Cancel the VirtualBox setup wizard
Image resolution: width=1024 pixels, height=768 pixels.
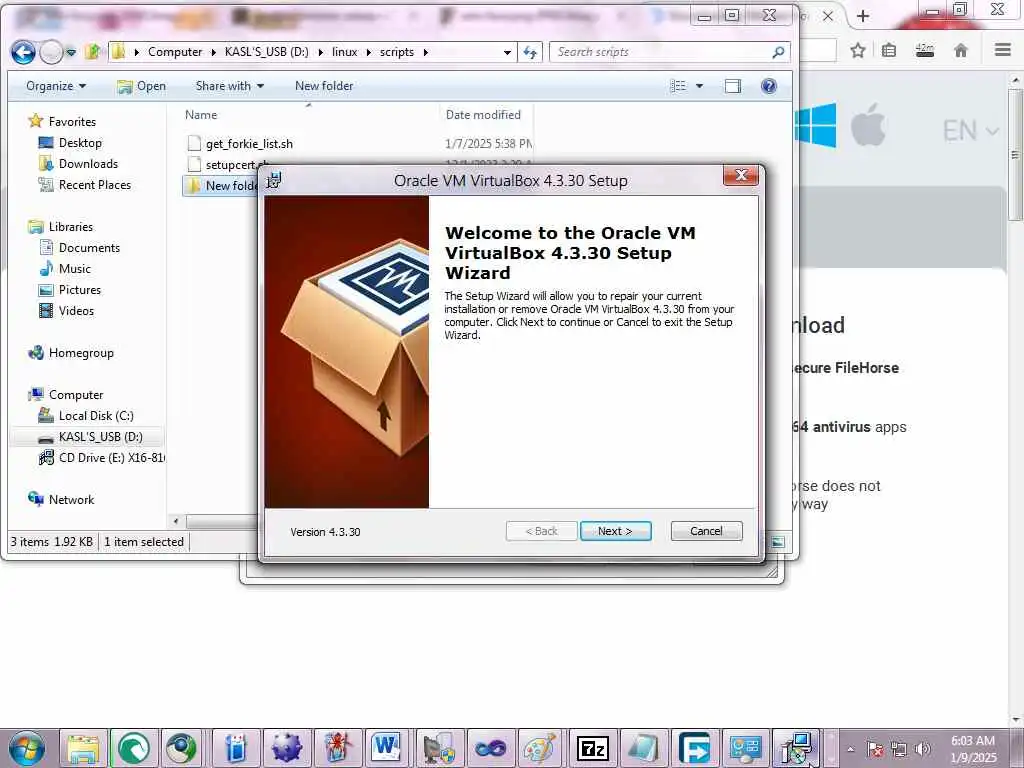click(706, 531)
